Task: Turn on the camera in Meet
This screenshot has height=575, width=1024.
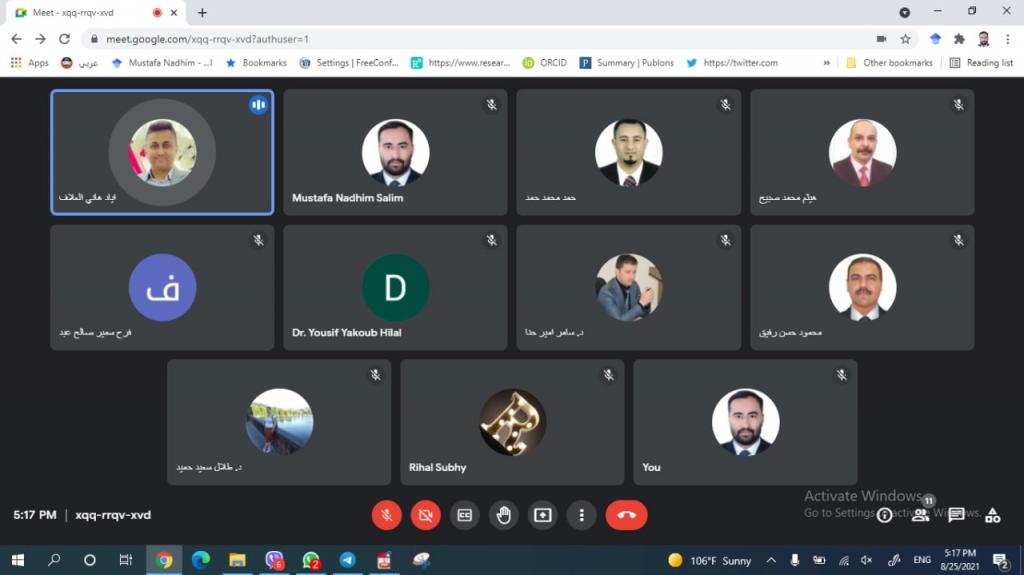Action: click(x=425, y=515)
